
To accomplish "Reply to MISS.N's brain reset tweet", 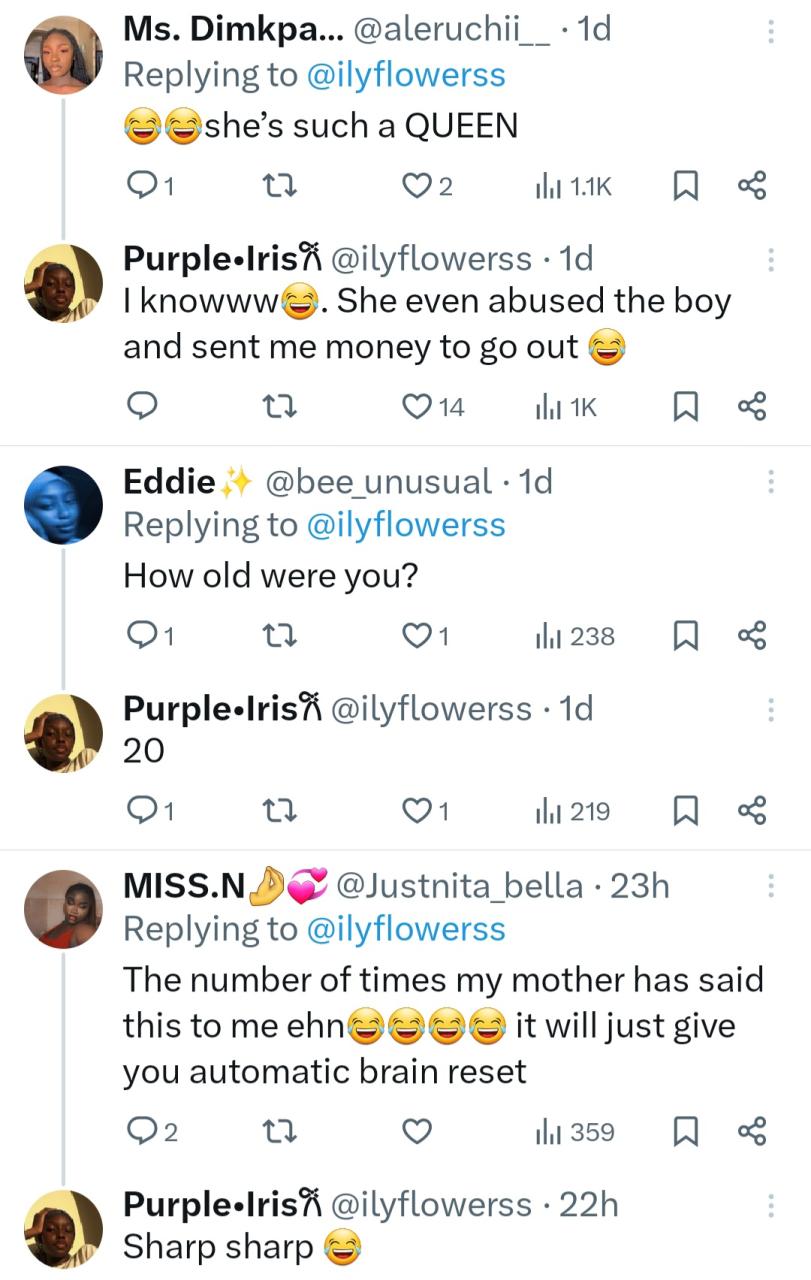I will pyautogui.click(x=144, y=1132).
